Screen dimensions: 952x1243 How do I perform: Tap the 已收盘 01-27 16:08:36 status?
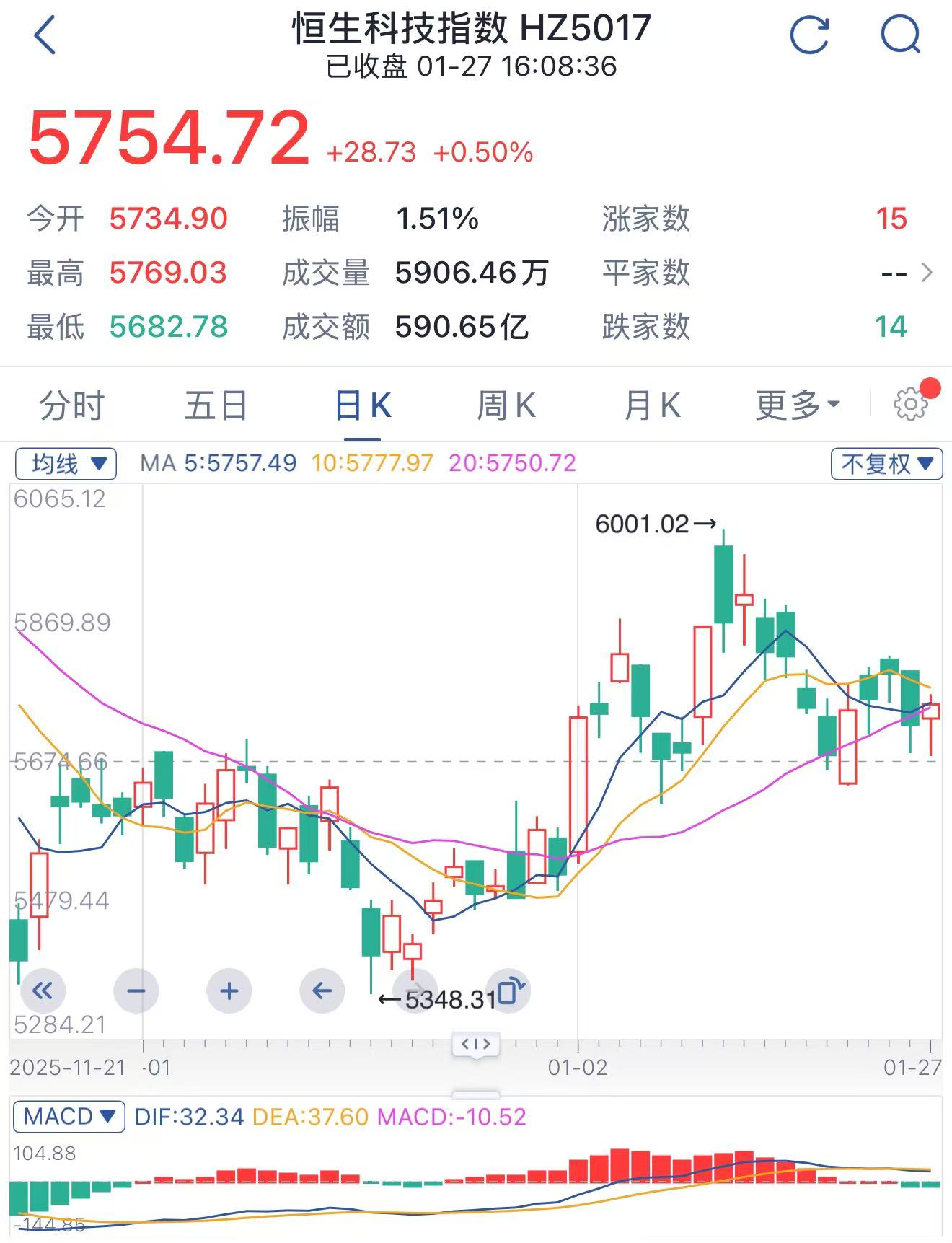tap(472, 66)
